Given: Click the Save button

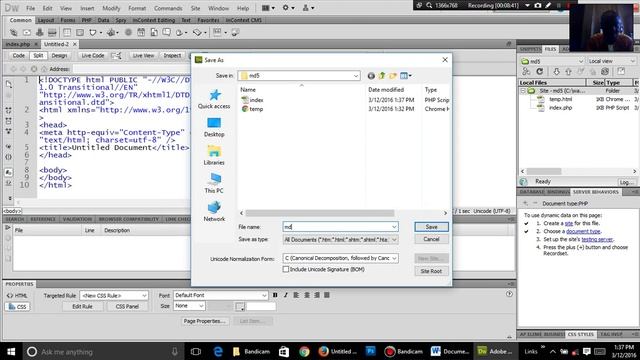Looking at the screenshot, I should coord(431,227).
